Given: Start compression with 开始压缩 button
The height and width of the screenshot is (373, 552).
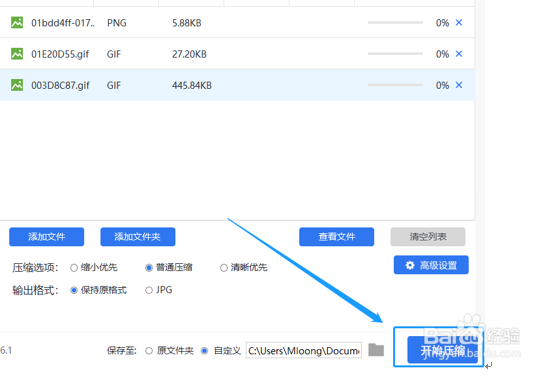Looking at the screenshot, I should click(443, 350).
